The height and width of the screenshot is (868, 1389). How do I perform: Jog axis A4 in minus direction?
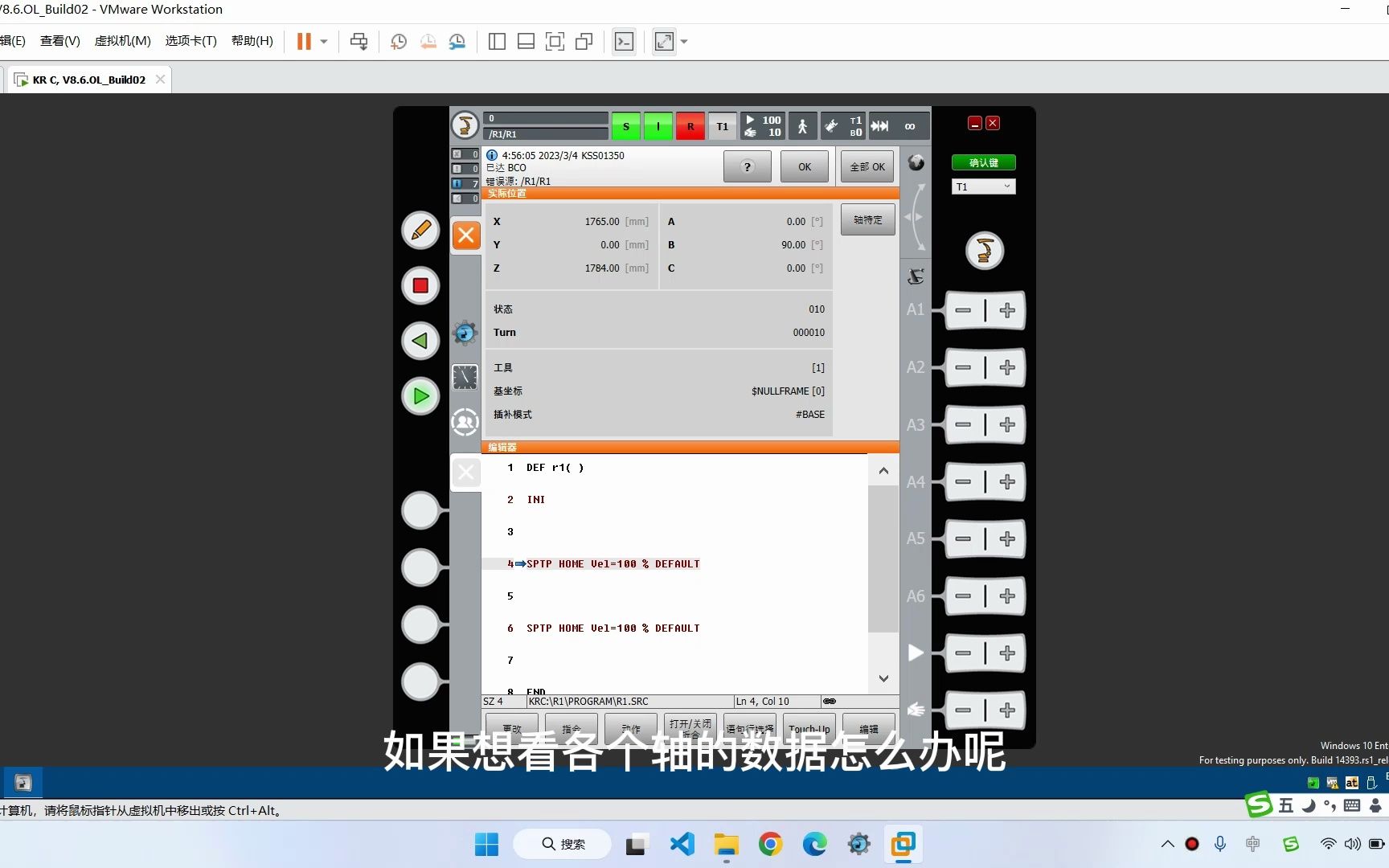(x=964, y=481)
